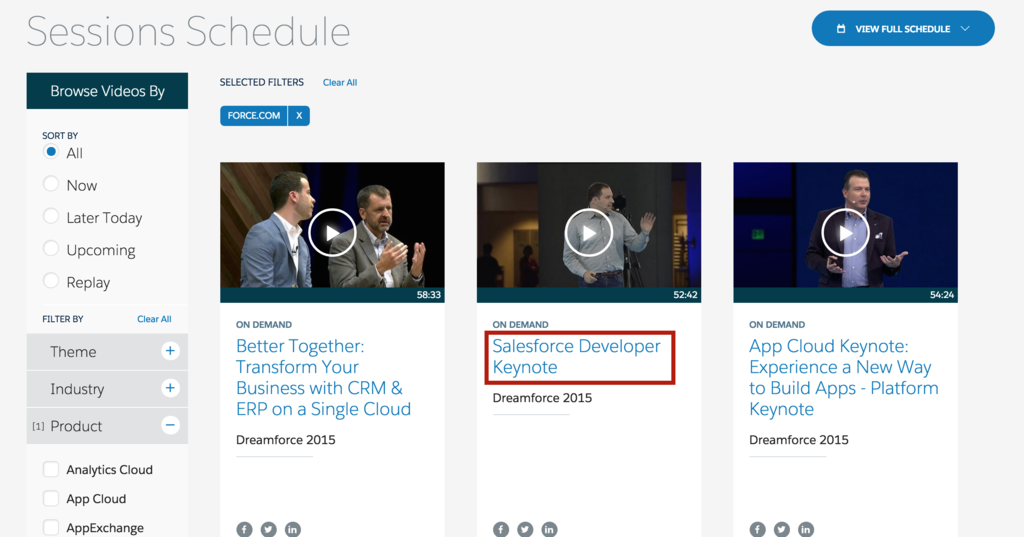Share Salesforce Developer Keynote on Facebook
The height and width of the screenshot is (537, 1024).
point(501,529)
